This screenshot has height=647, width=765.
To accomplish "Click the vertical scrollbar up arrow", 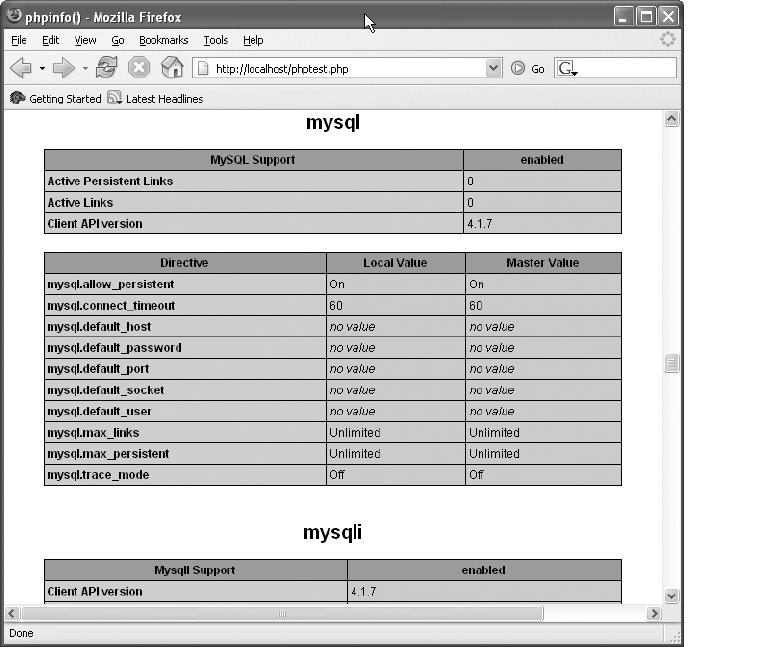I will [671, 119].
